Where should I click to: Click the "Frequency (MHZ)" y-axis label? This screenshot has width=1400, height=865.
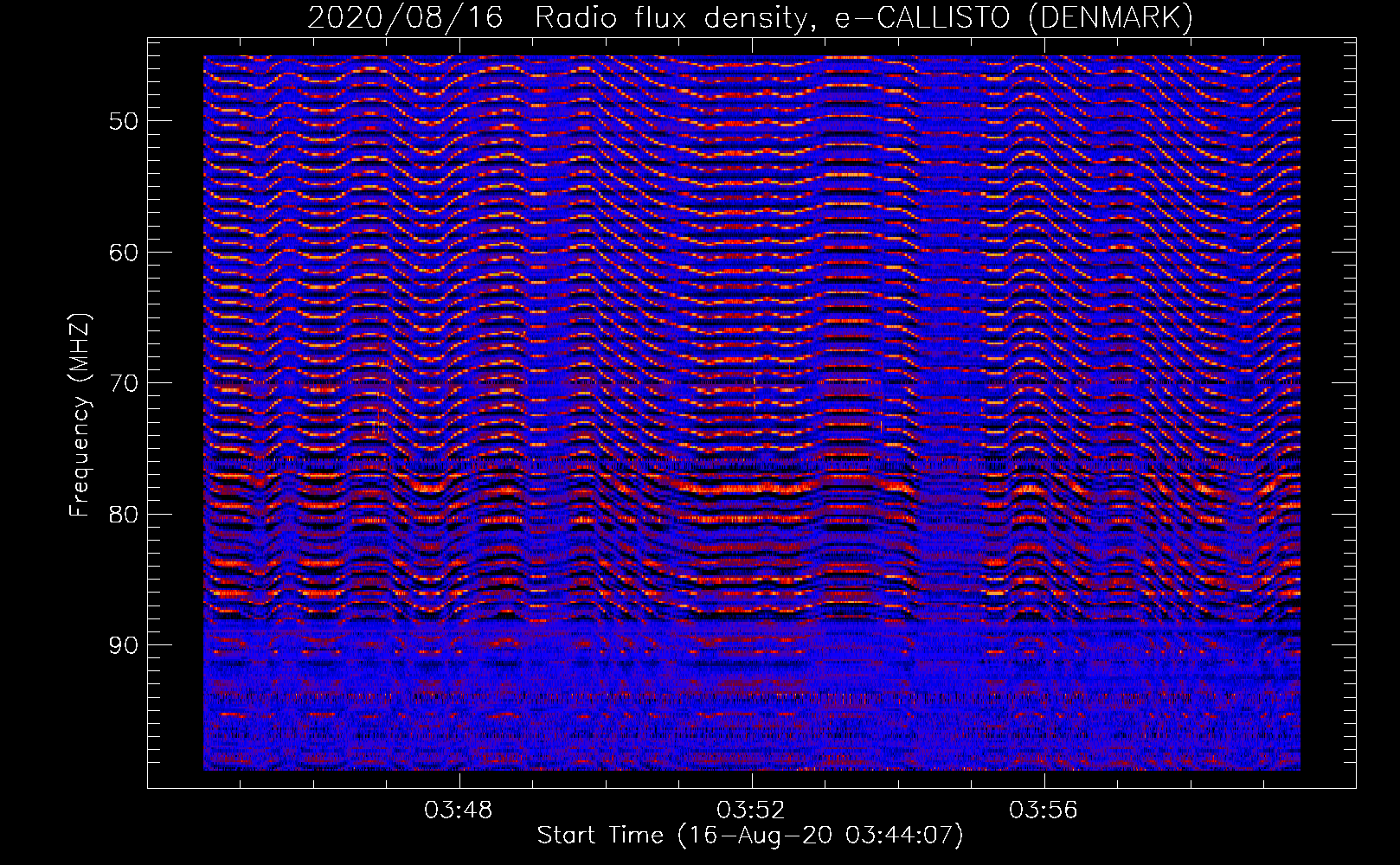coord(79,414)
